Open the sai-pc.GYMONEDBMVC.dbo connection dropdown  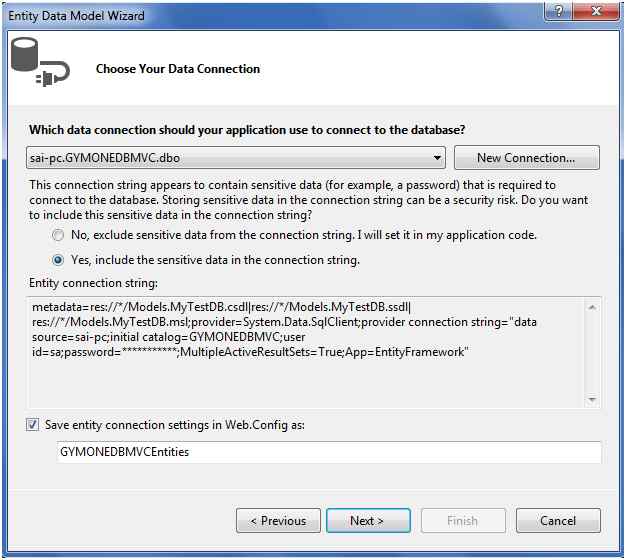(x=437, y=158)
